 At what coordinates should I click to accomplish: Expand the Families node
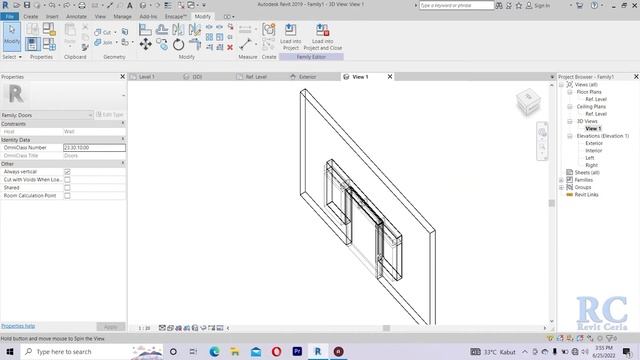[x=561, y=180]
